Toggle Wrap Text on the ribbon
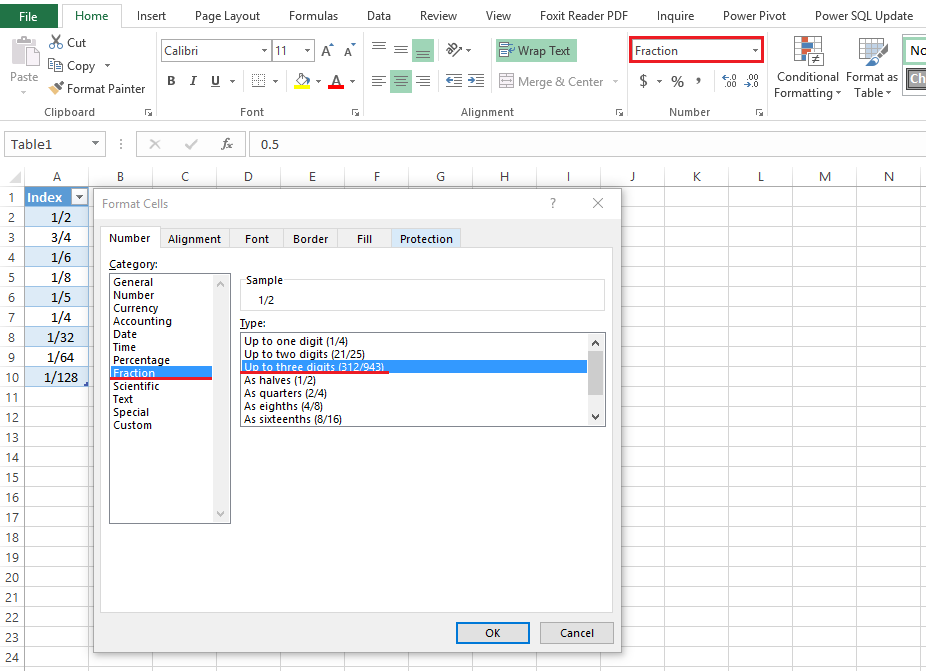The image size is (926, 671). (536, 51)
